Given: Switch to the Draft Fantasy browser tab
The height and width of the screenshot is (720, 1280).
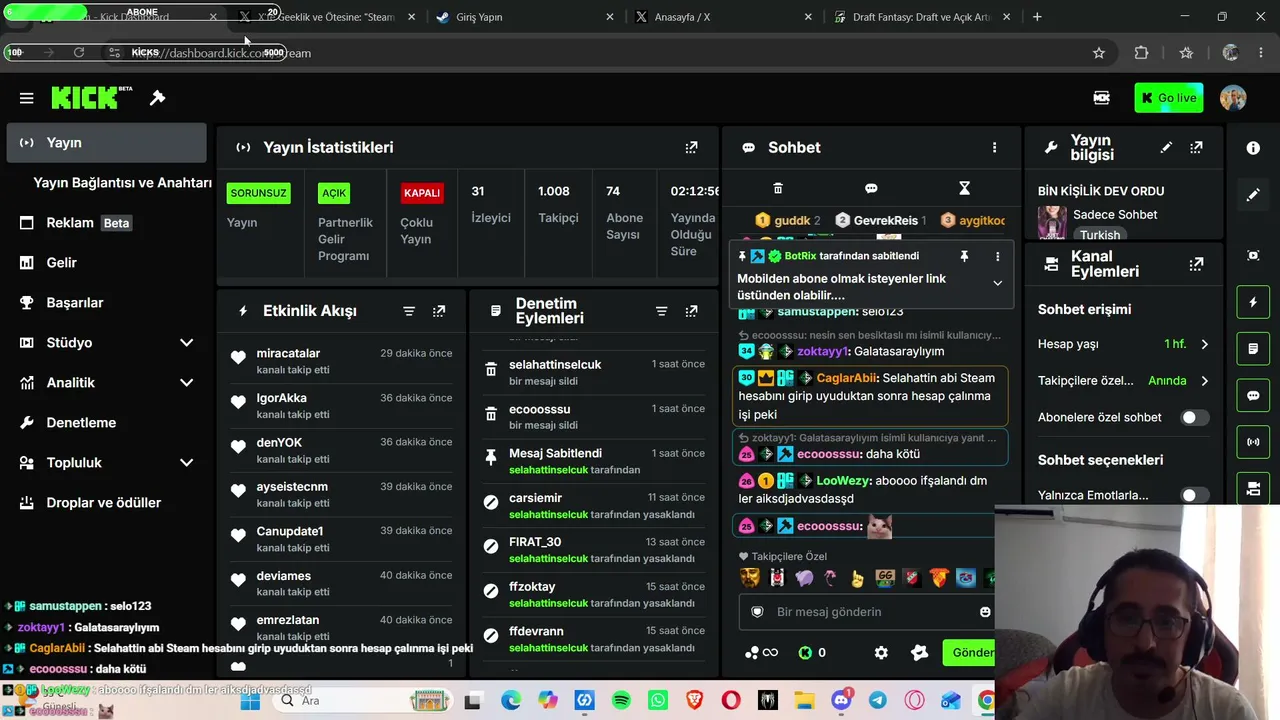Looking at the screenshot, I should pos(922,17).
